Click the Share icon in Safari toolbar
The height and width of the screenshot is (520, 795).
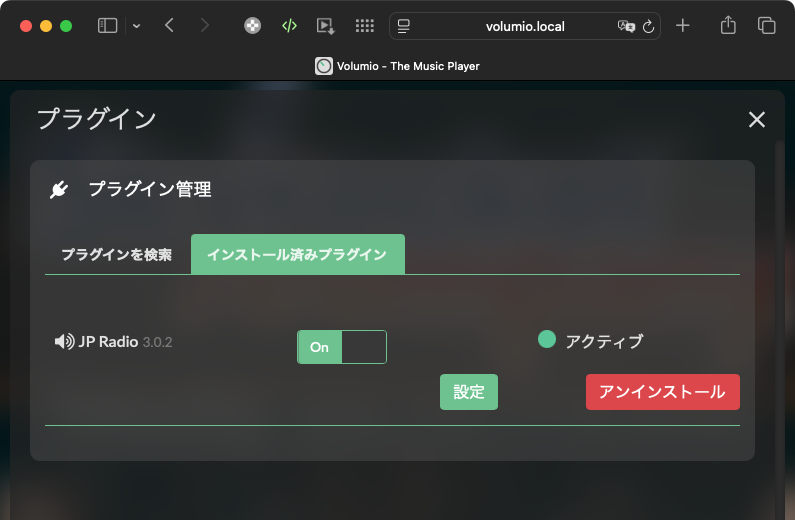(x=728, y=25)
